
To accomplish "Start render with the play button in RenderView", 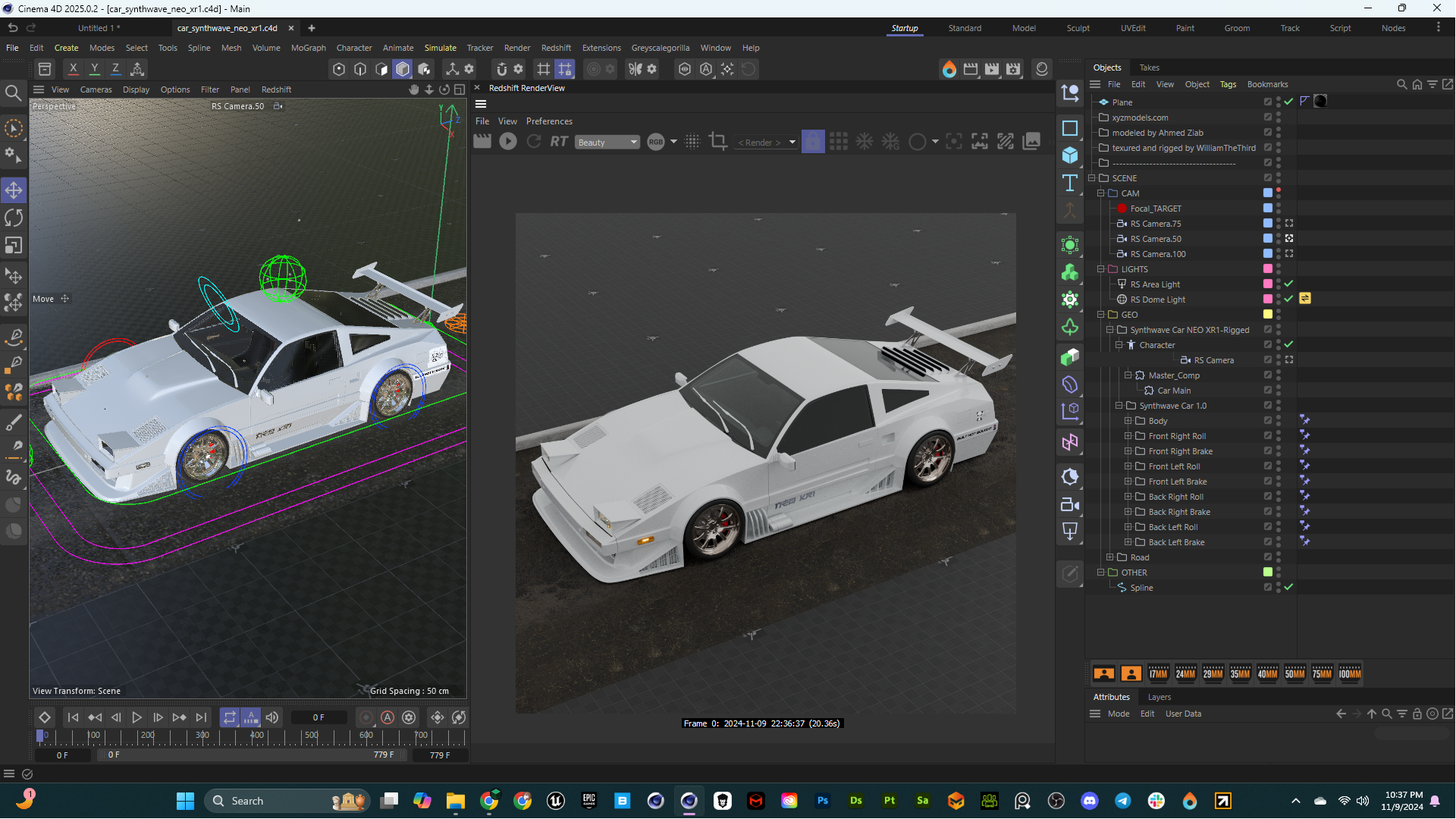I will point(508,142).
